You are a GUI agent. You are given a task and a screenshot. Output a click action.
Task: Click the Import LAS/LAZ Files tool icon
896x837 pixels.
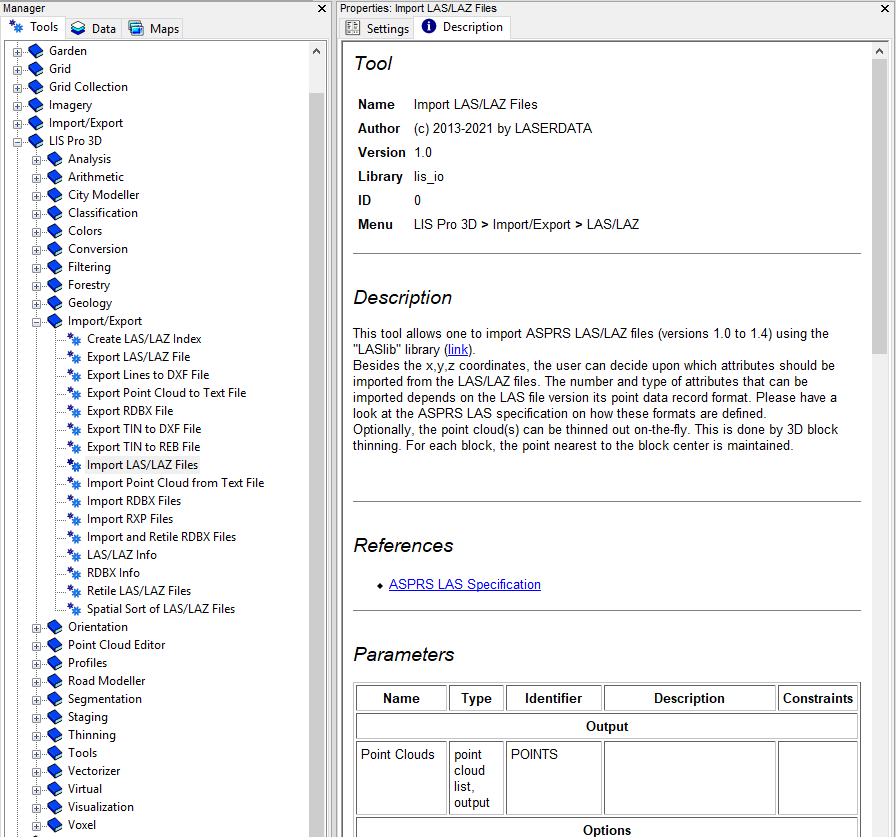click(x=74, y=465)
